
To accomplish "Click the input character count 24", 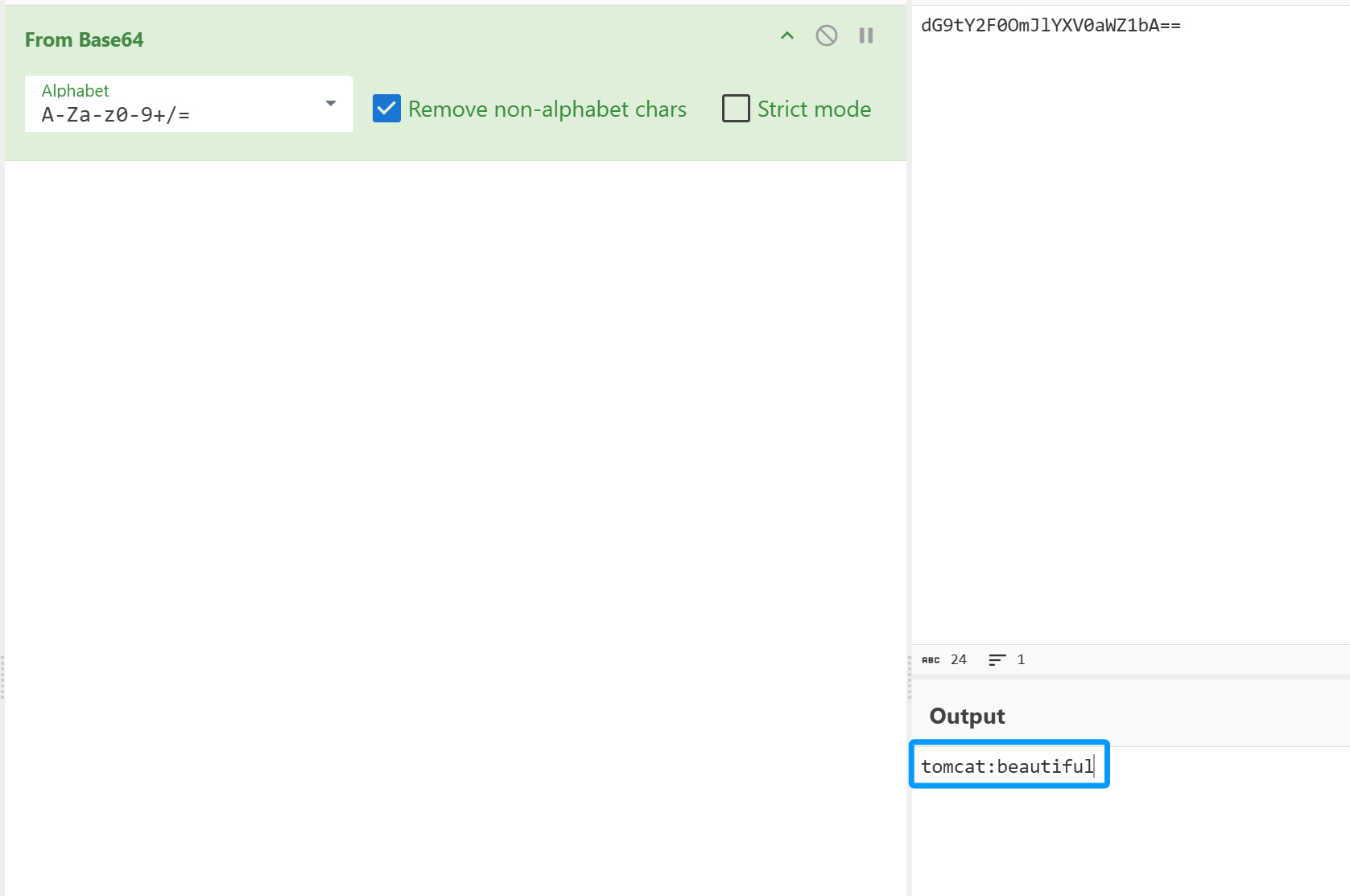I will coord(959,659).
